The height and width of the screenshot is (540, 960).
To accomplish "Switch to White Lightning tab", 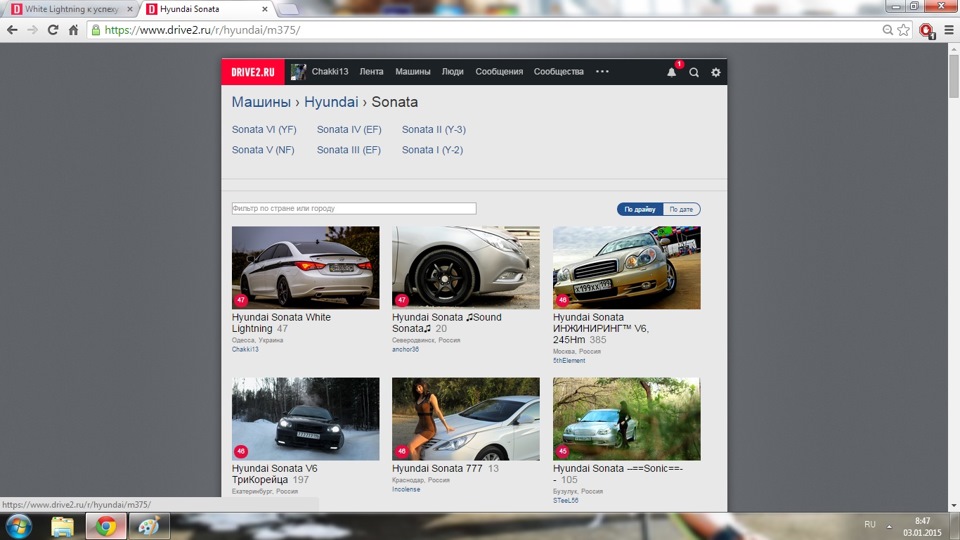I will pyautogui.click(x=72, y=9).
